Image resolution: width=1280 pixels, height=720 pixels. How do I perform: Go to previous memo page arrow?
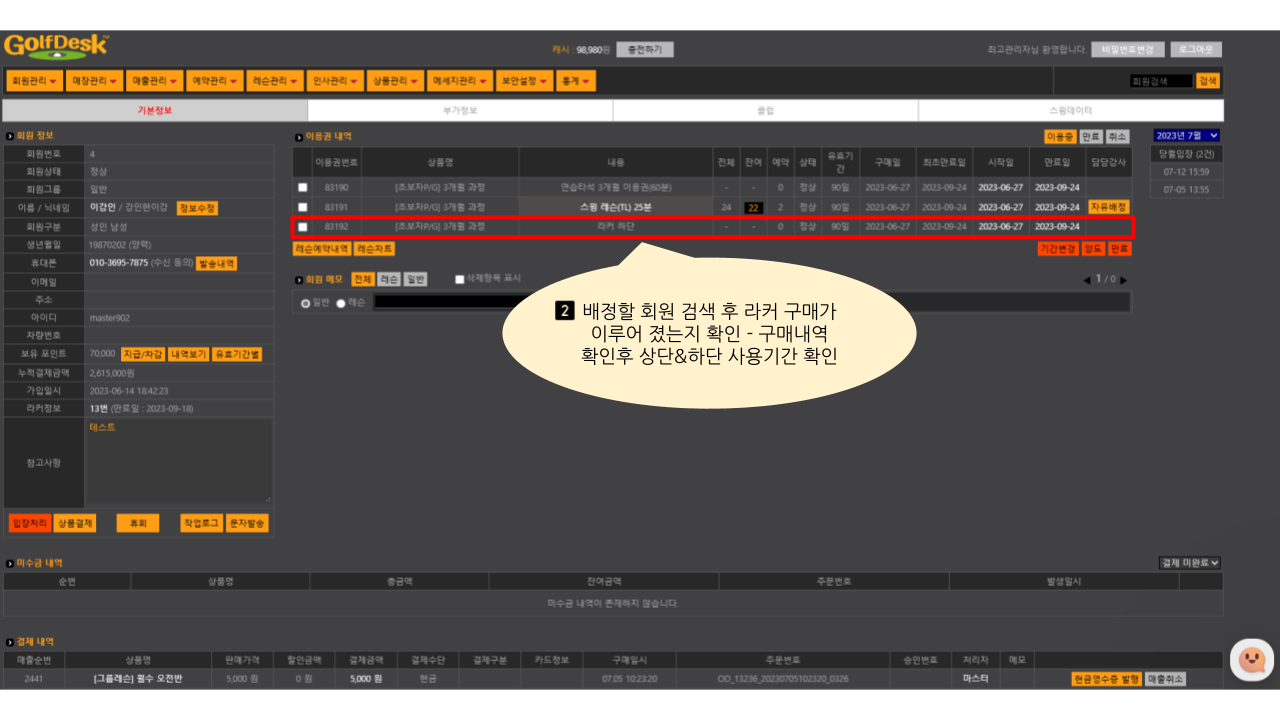[x=1087, y=280]
